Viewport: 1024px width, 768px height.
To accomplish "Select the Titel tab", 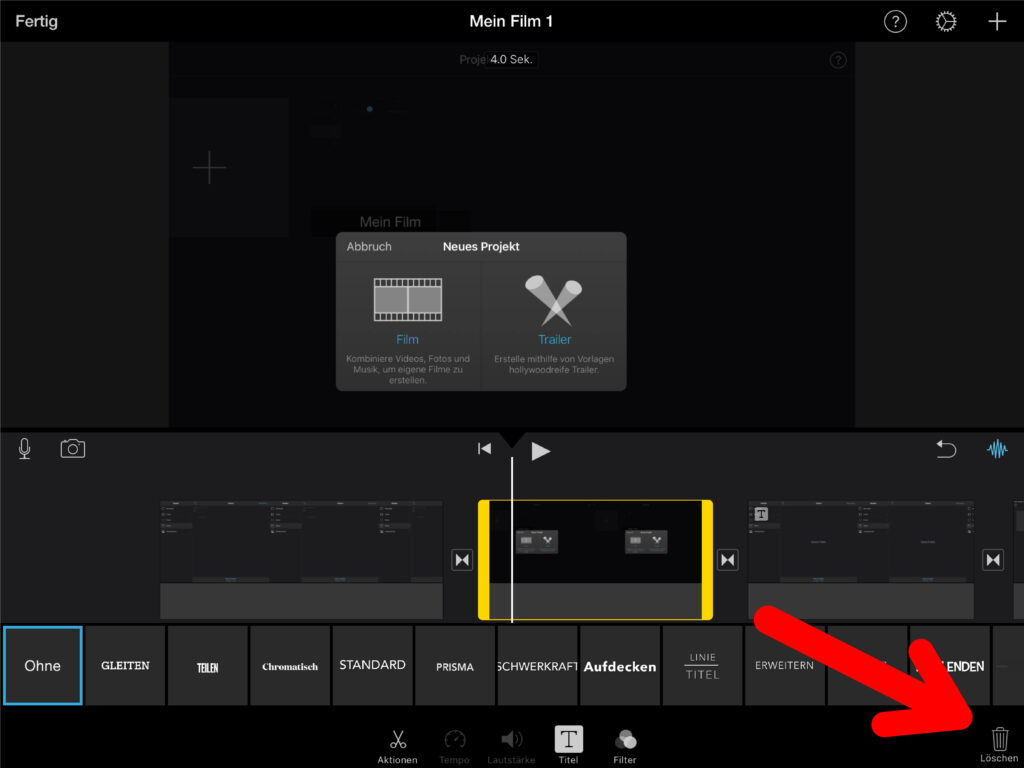I will [568, 745].
